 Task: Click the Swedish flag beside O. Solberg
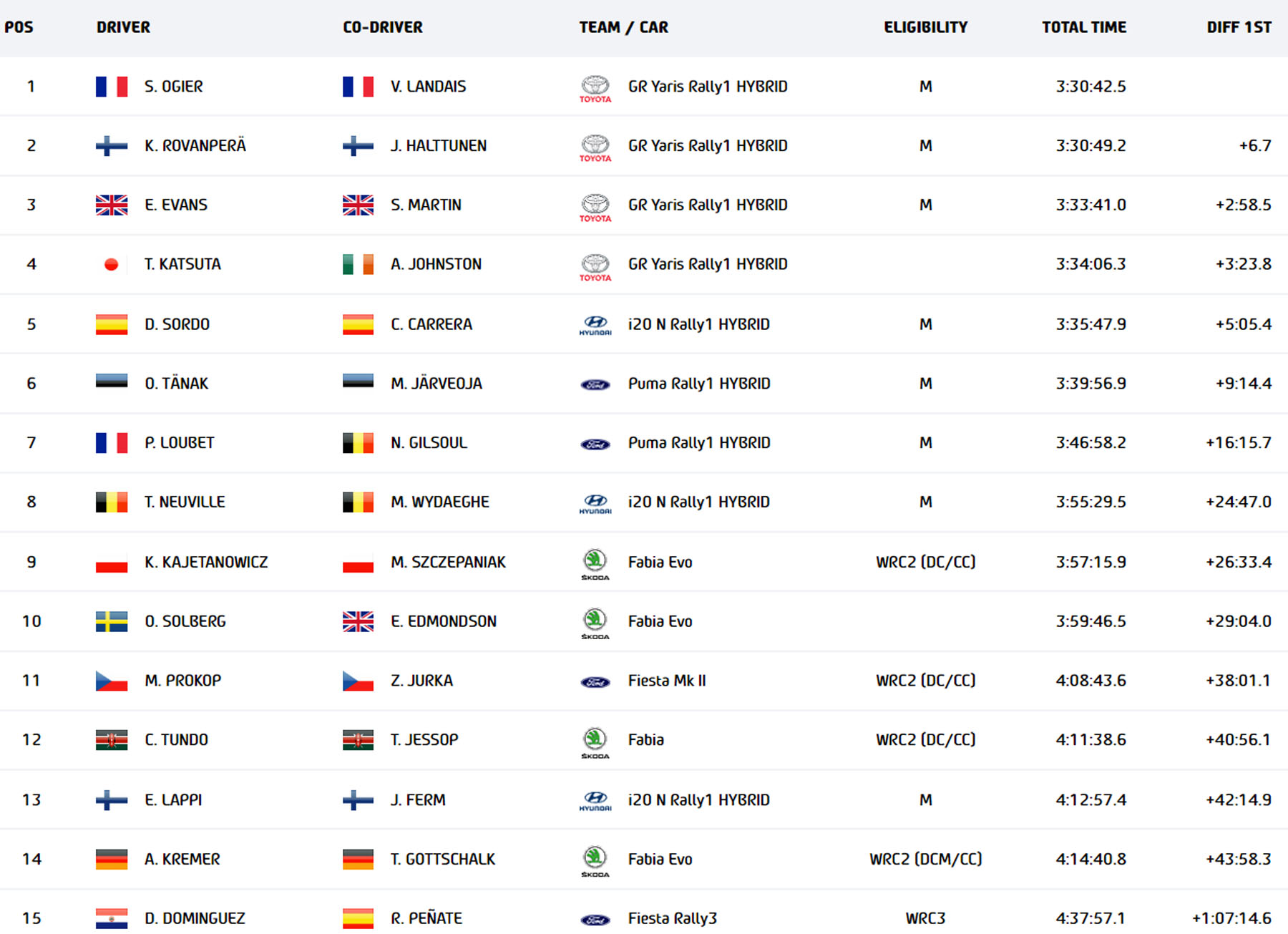click(112, 621)
